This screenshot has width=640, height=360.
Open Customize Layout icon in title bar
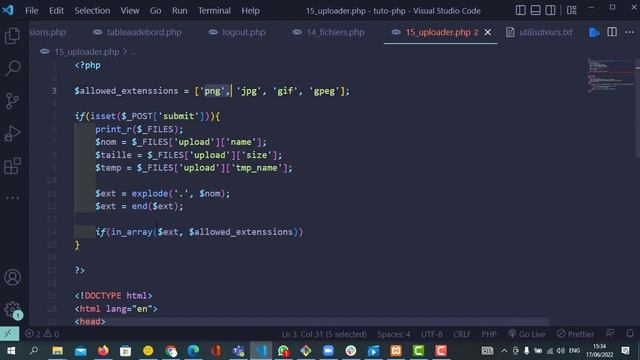(572, 10)
